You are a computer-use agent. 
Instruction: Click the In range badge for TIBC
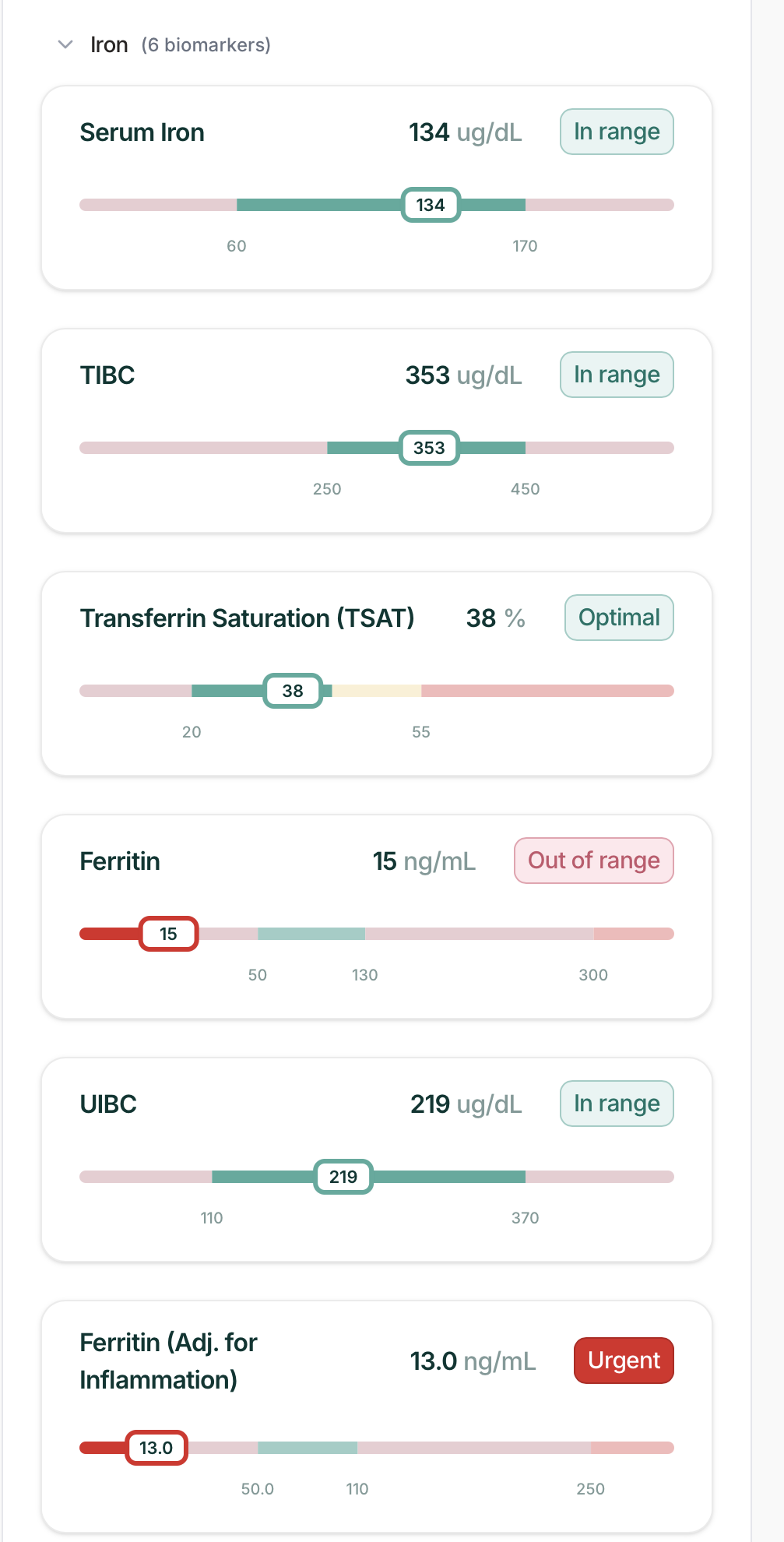[x=617, y=375]
